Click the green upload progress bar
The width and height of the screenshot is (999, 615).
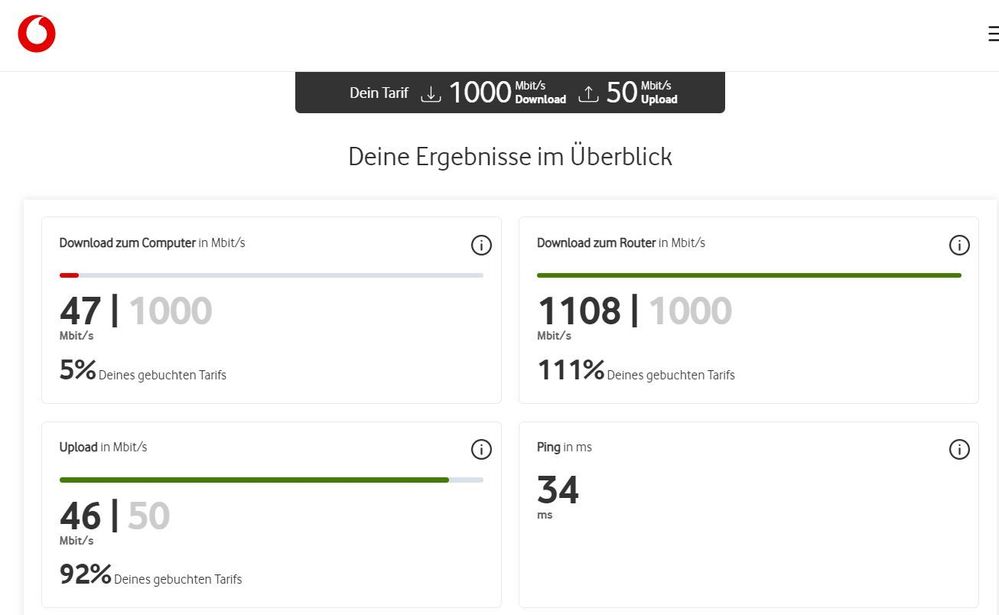(255, 480)
